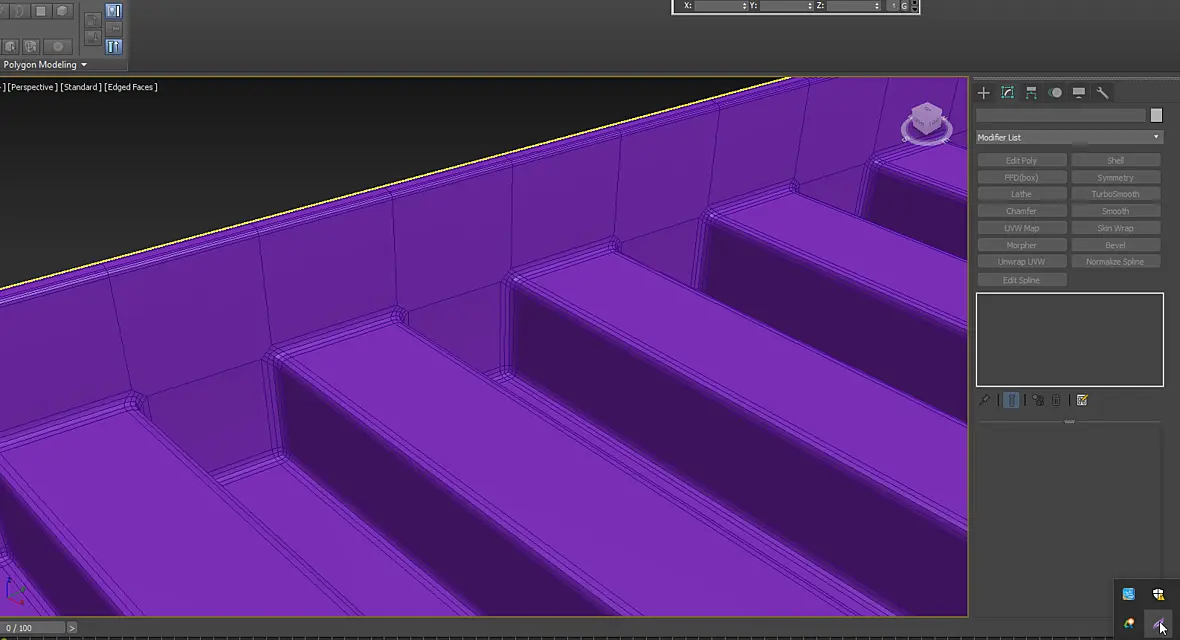Apply the Shell modifier
This screenshot has width=1180, height=640.
coord(1115,160)
